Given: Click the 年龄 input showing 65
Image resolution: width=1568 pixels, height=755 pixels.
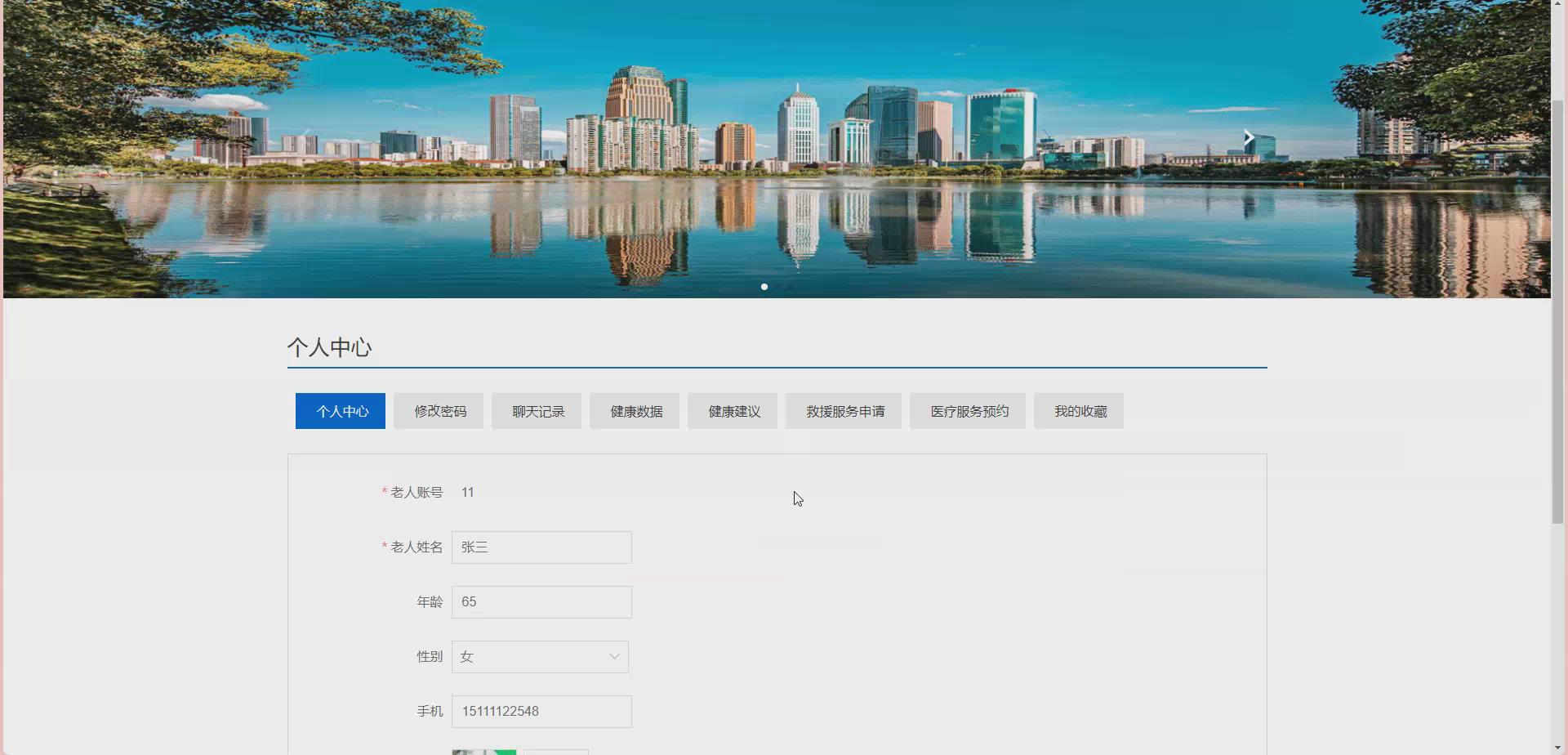Looking at the screenshot, I should point(541,601).
